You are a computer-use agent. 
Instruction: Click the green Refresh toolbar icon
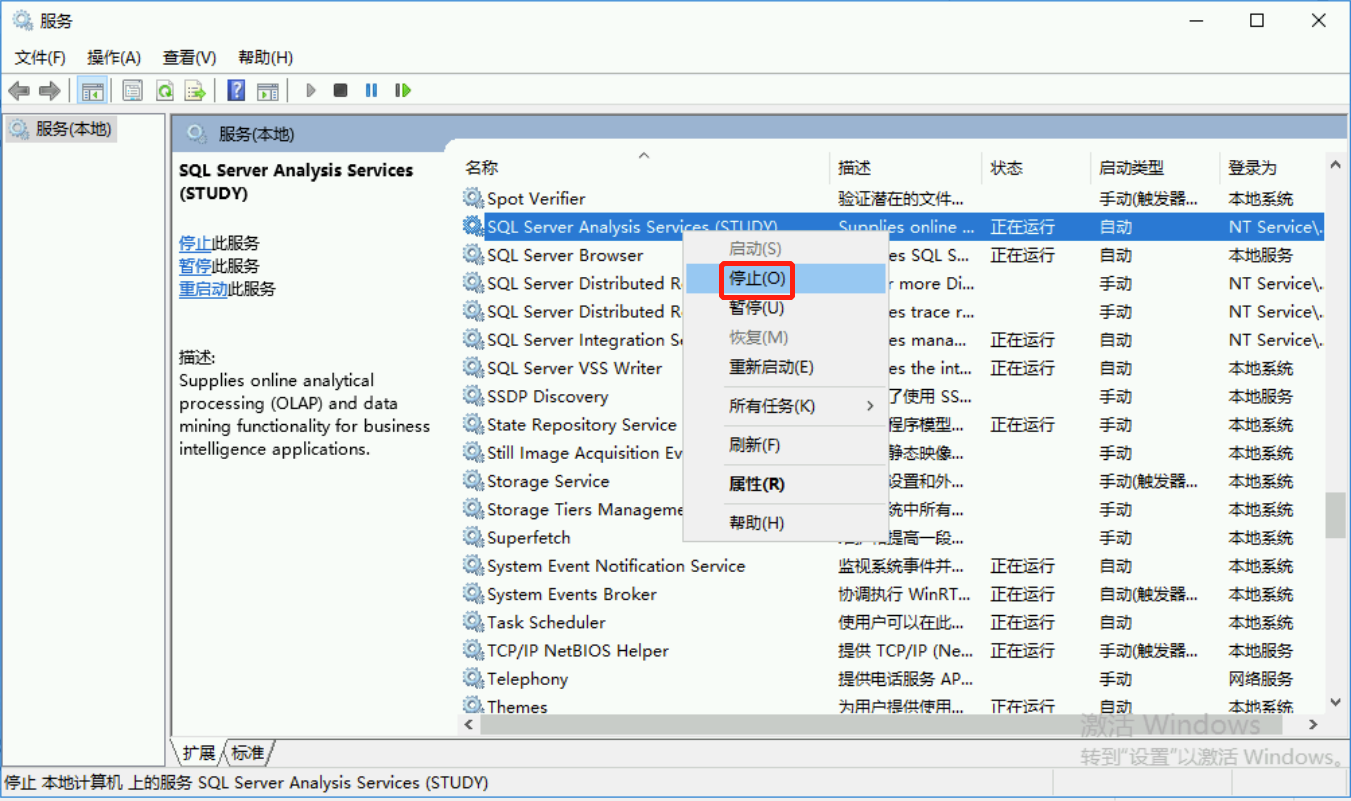(164, 91)
